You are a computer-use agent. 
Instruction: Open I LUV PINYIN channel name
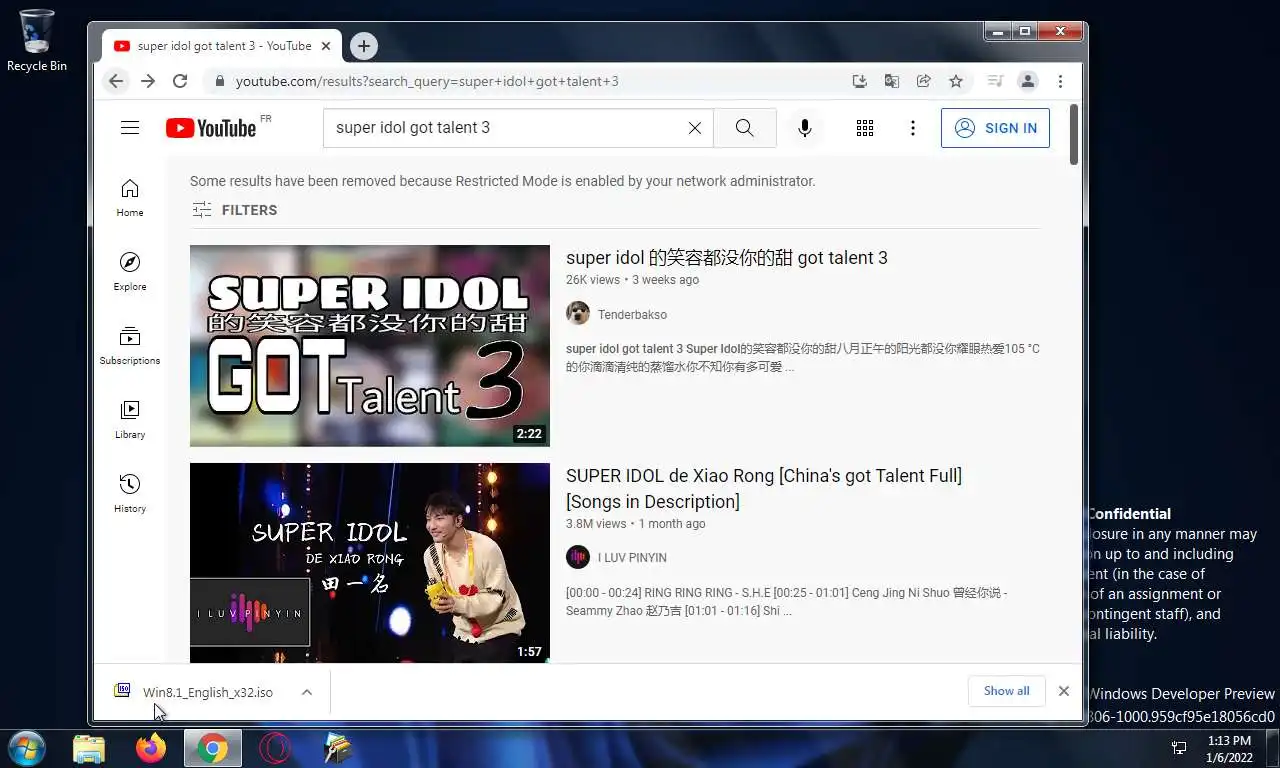(x=632, y=558)
